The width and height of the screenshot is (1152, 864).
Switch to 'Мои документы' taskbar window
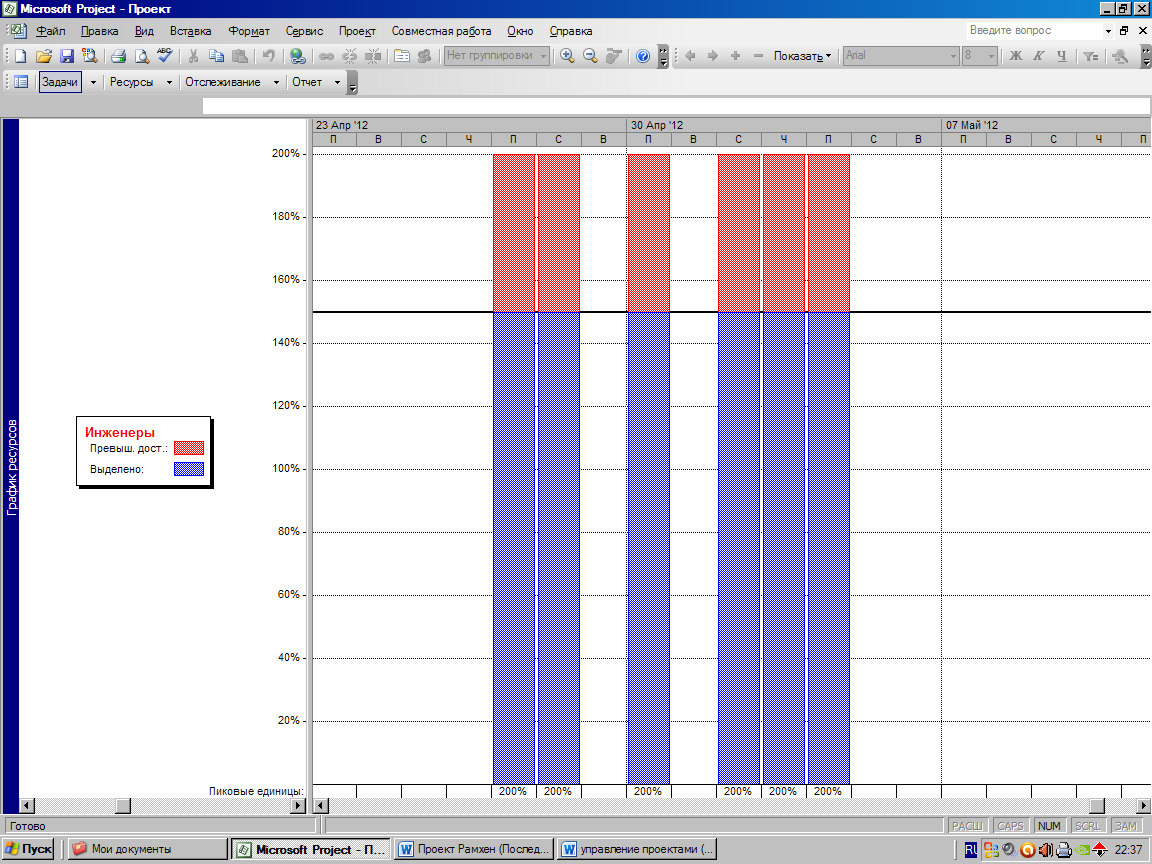[x=148, y=849]
